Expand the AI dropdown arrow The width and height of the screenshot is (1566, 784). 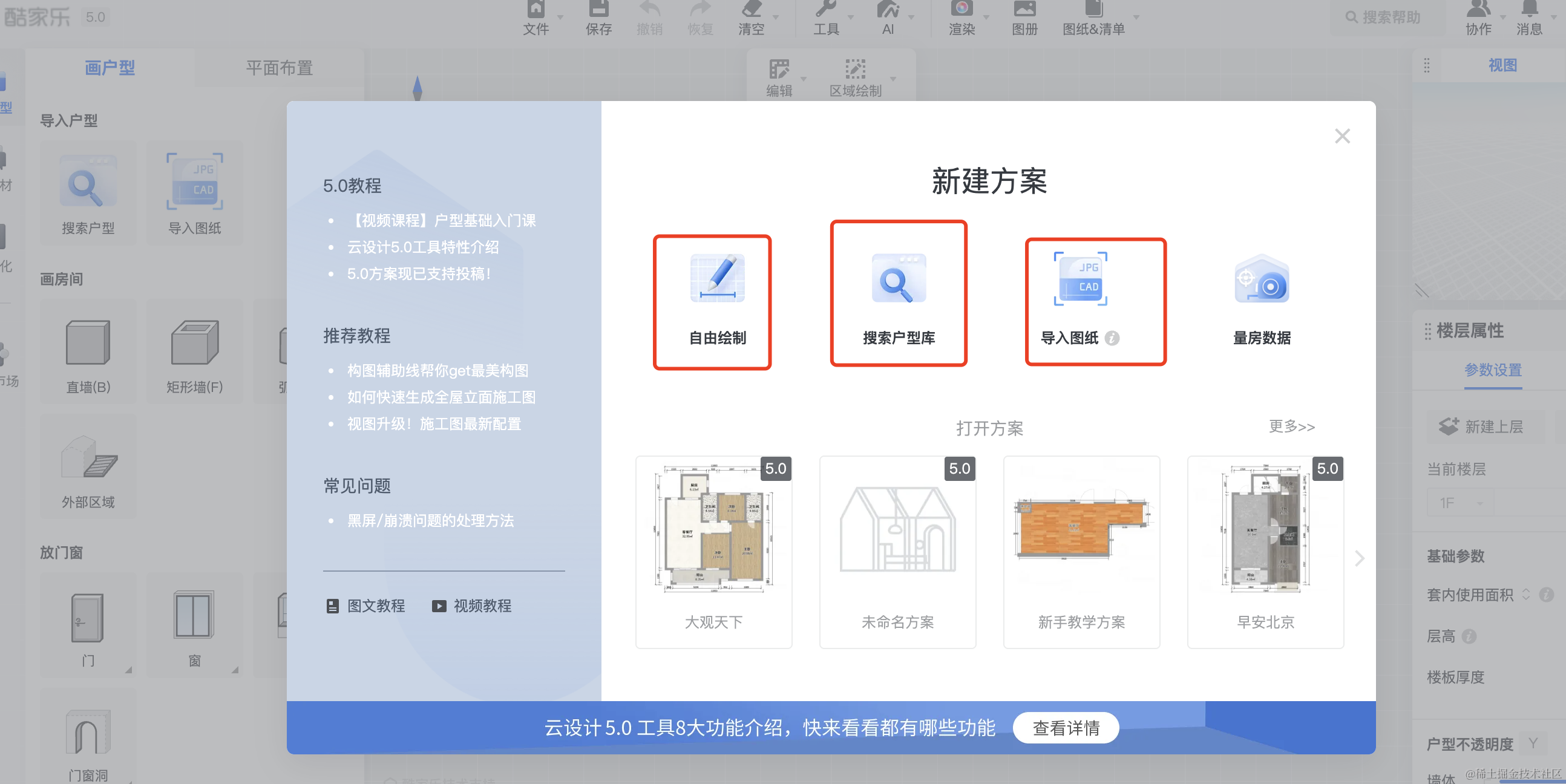tap(911, 17)
